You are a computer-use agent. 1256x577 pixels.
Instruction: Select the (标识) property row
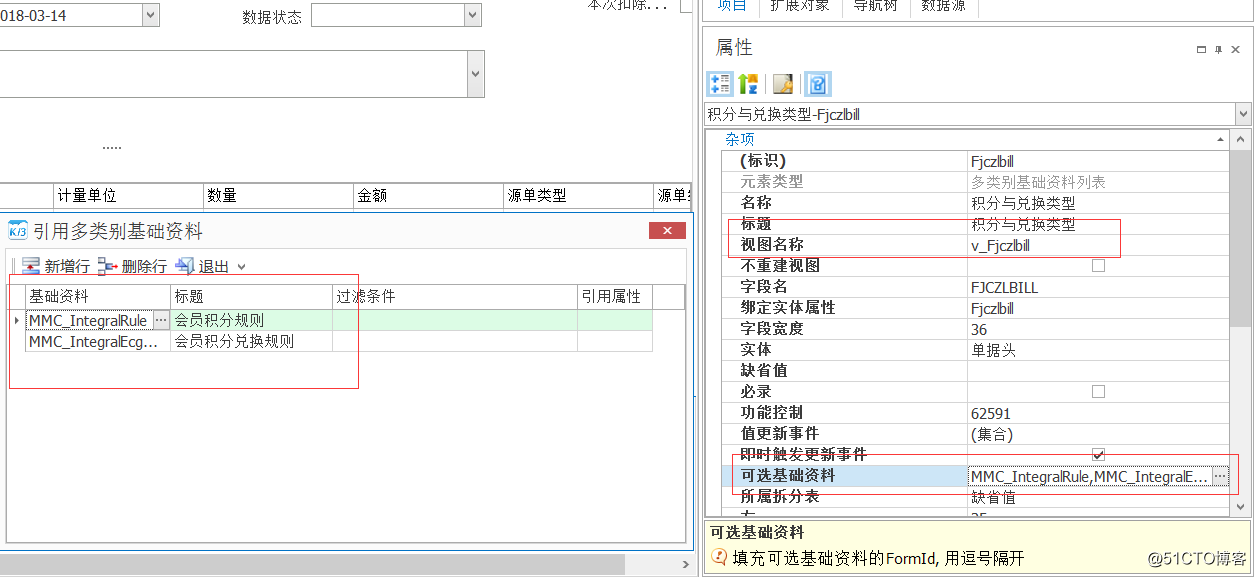[x=975, y=160]
